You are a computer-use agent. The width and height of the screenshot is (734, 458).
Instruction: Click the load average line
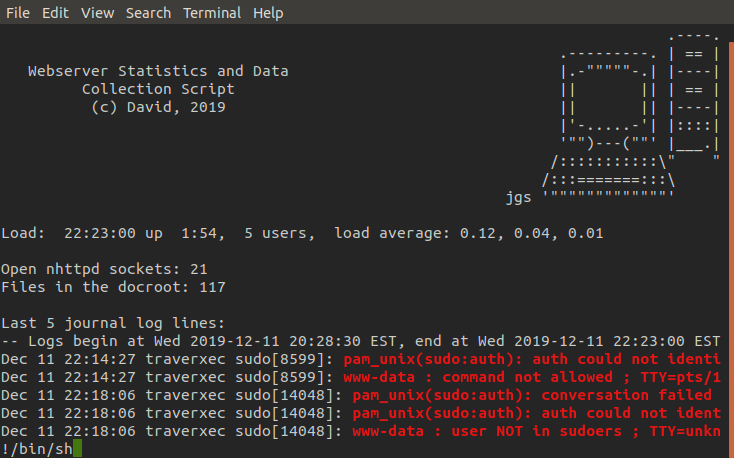coord(302,233)
